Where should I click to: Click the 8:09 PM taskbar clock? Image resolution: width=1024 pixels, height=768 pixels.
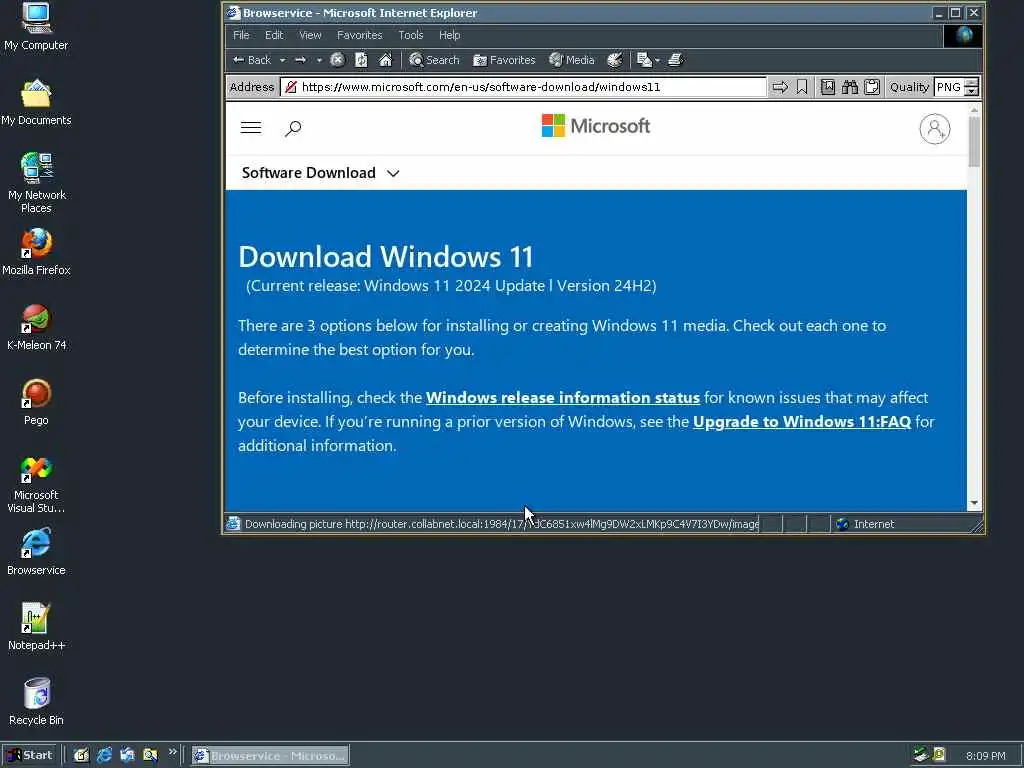pos(985,756)
